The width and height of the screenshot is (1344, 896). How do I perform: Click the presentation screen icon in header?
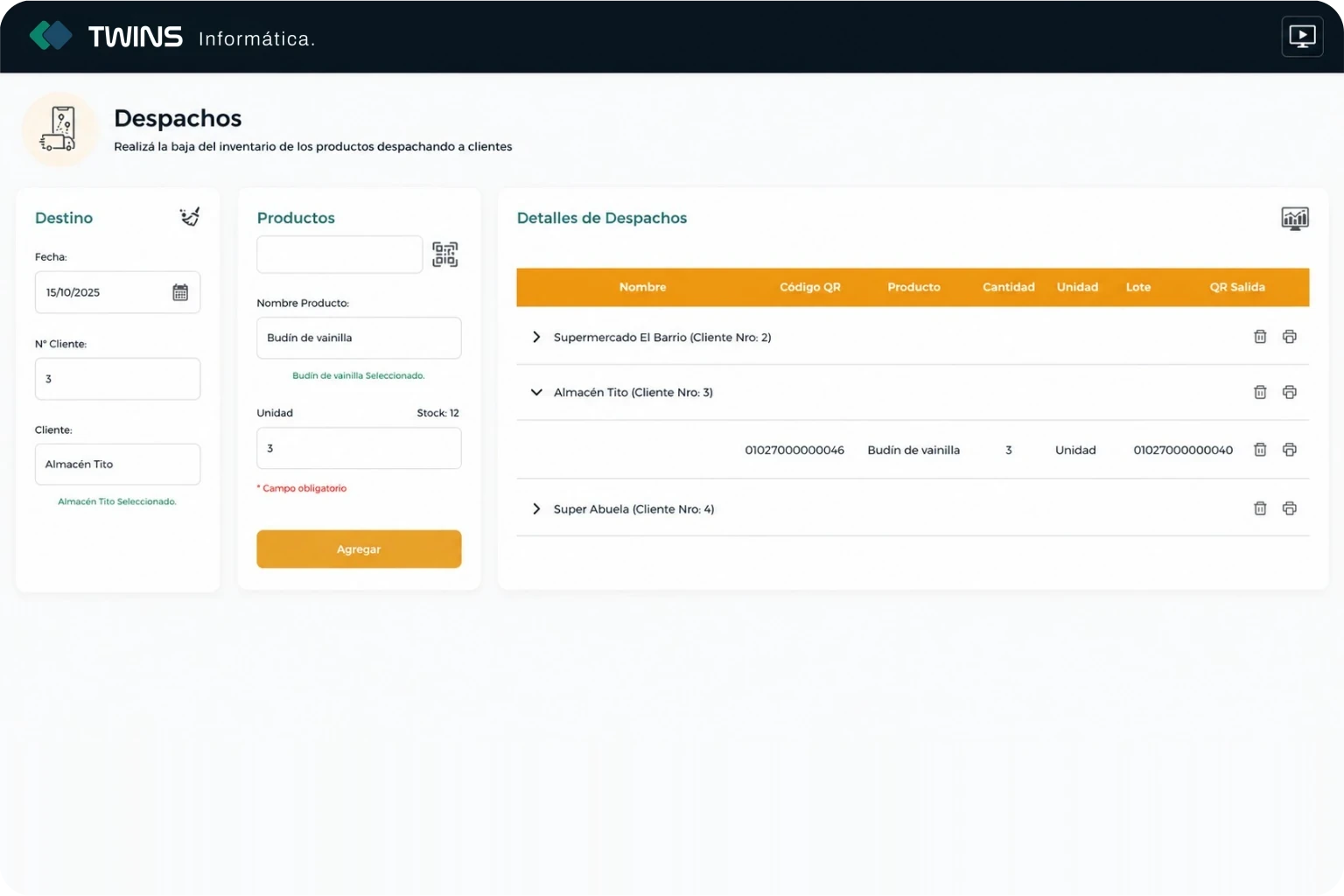[x=1302, y=37]
